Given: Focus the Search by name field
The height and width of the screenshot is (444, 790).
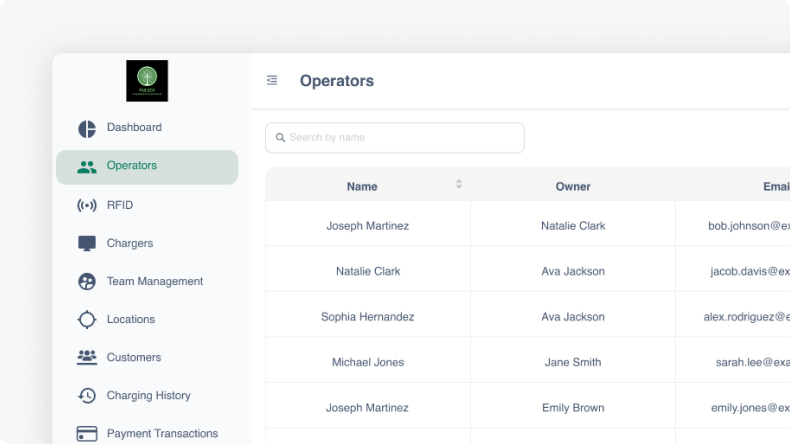Looking at the screenshot, I should (x=402, y=138).
